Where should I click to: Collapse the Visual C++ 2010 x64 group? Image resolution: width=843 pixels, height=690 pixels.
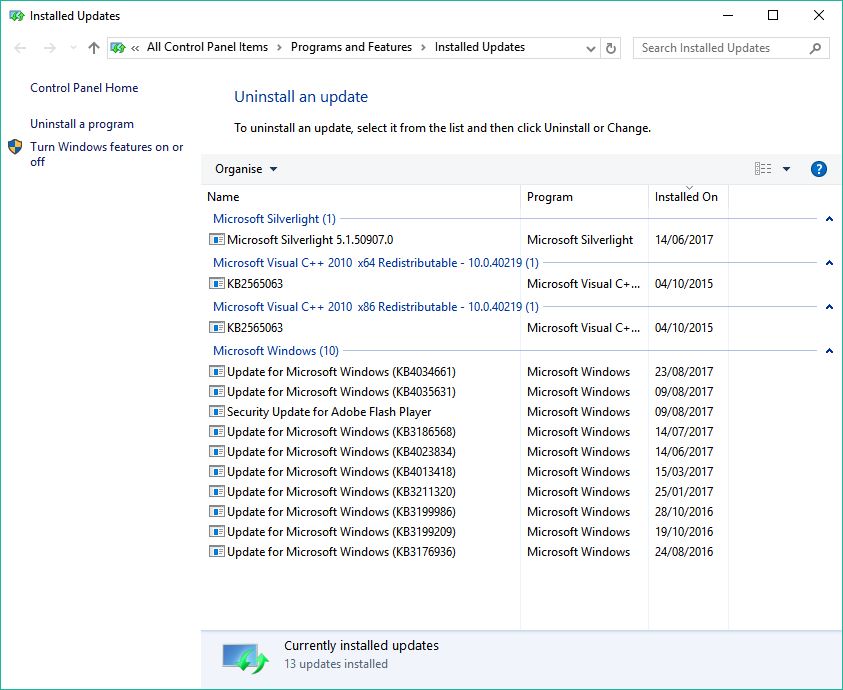[x=829, y=263]
